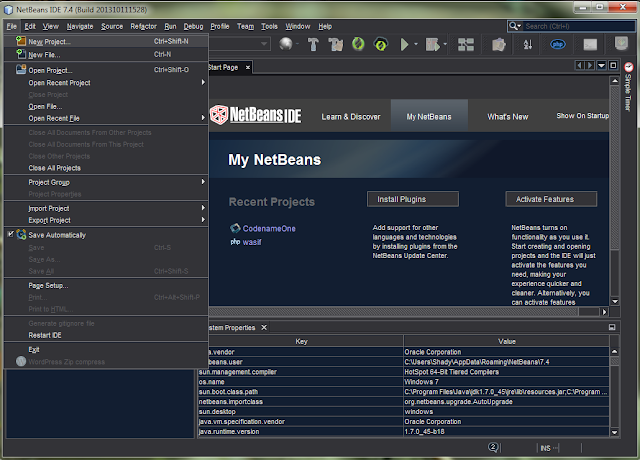Click the Search (Ctrl+I) input field
This screenshot has height=460, width=640.
tap(578, 26)
